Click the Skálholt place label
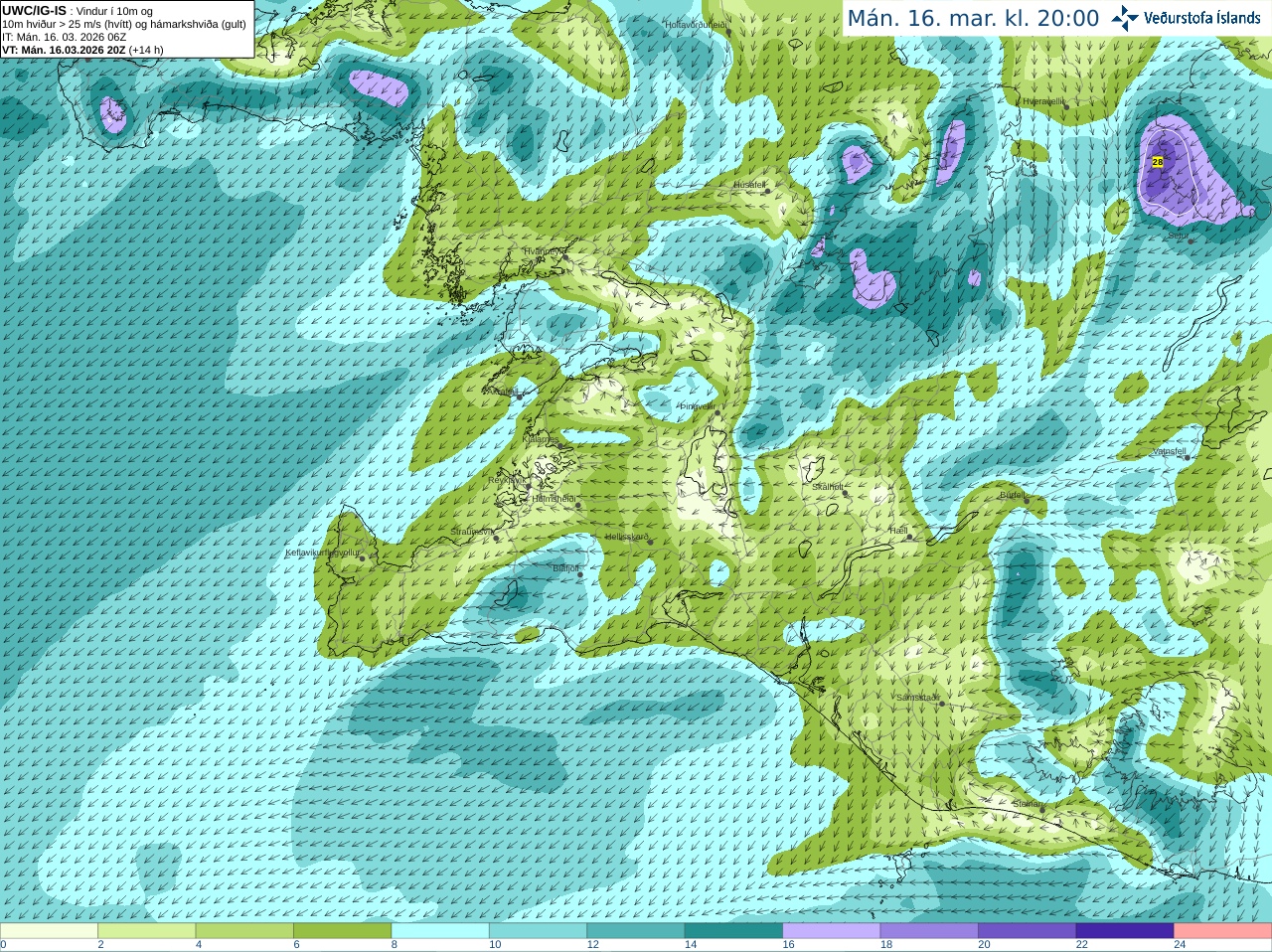This screenshot has width=1272, height=952. point(828,487)
